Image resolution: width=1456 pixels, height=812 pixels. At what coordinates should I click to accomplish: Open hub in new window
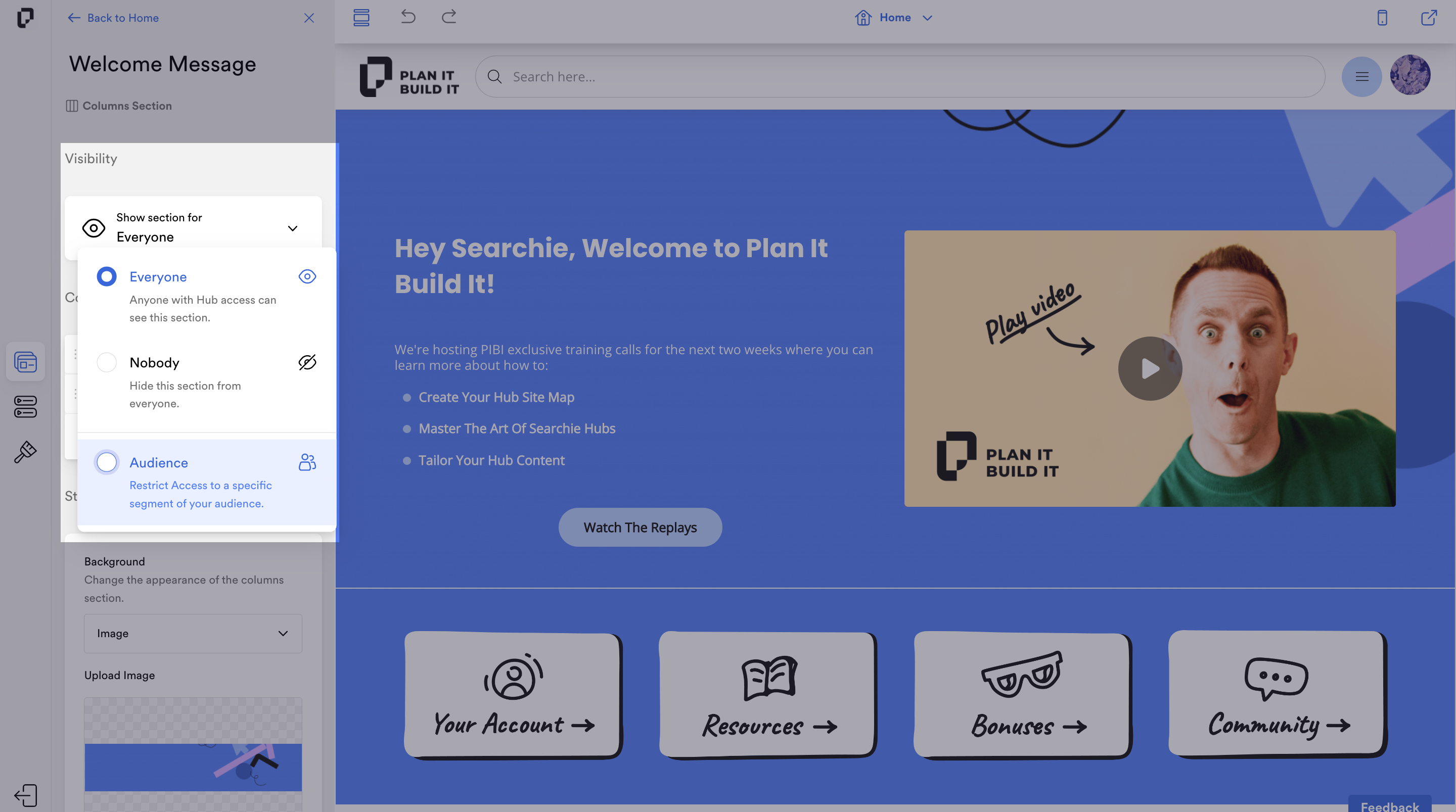point(1429,18)
